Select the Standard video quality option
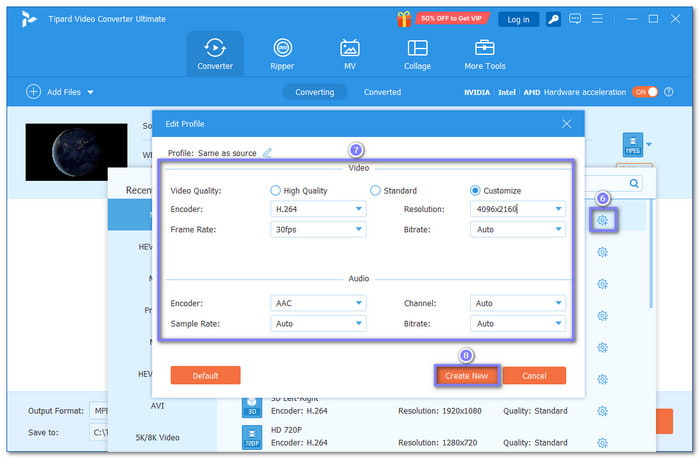The height and width of the screenshot is (459, 700). [x=376, y=190]
